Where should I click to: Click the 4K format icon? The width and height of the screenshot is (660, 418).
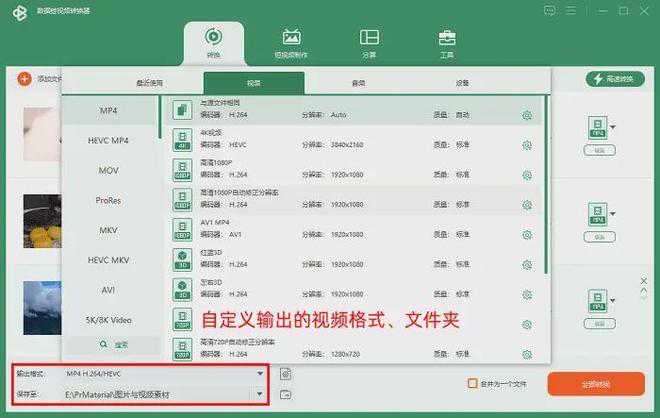(x=182, y=140)
